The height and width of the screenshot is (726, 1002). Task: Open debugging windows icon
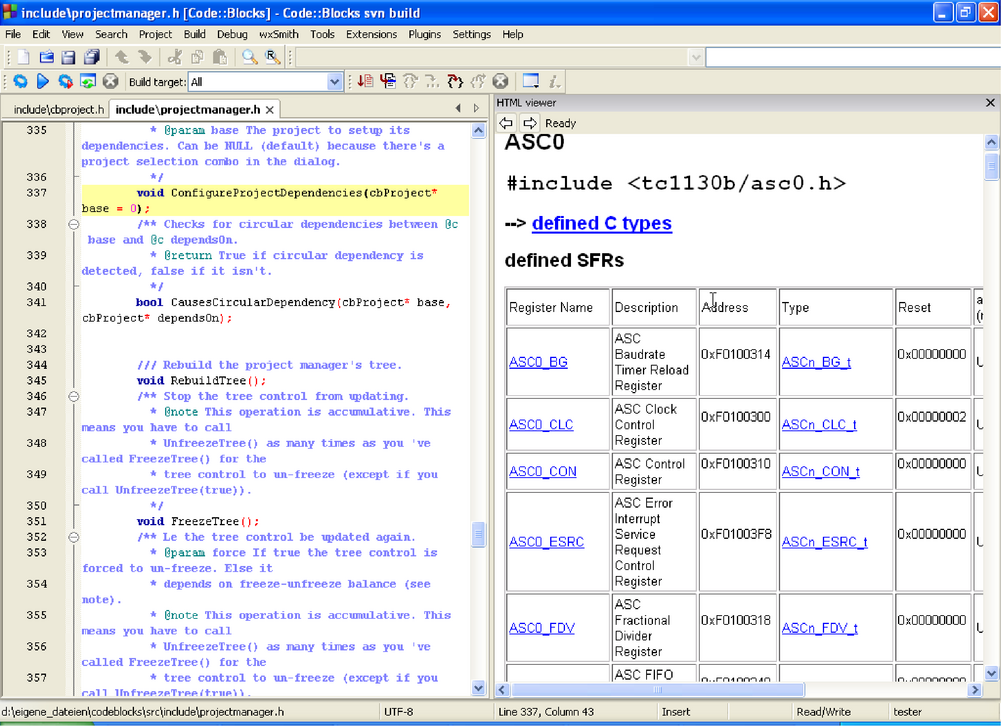(x=530, y=81)
